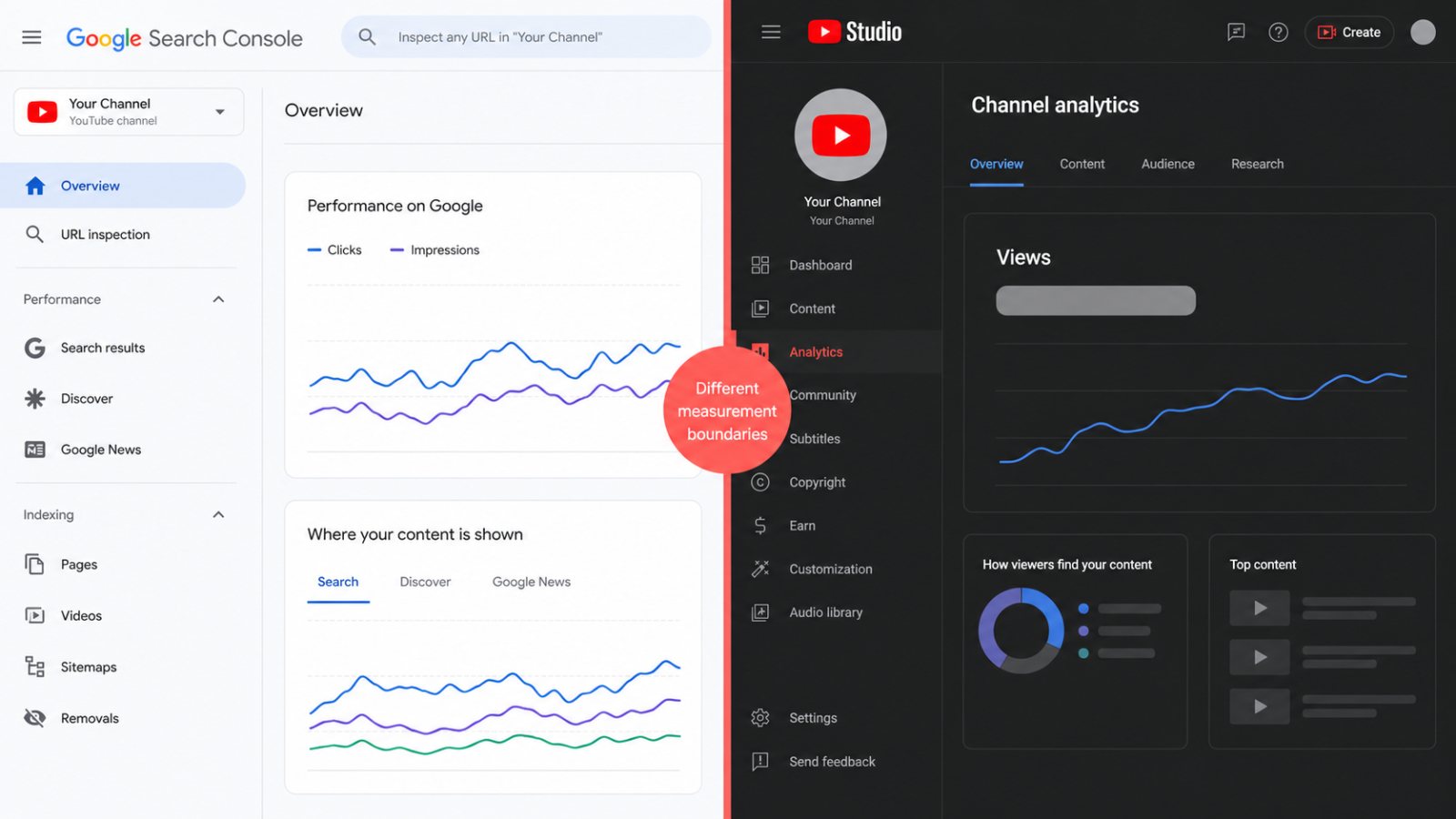This screenshot has width=1456, height=819.
Task: Switch to the Content analytics tab
Action: click(1082, 165)
